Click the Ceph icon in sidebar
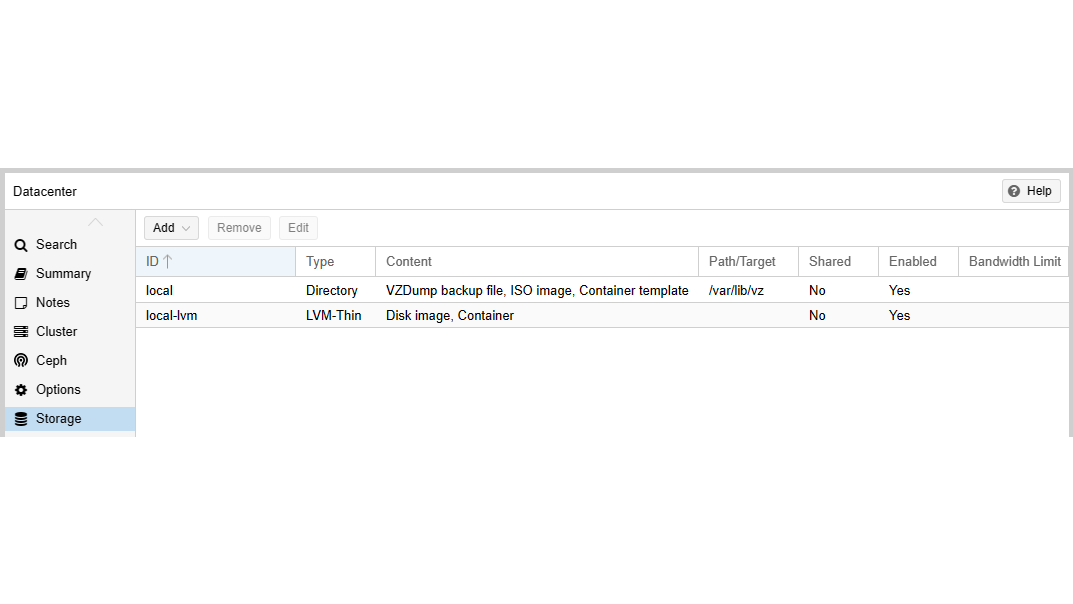This screenshot has width=1073, height=604. tap(21, 361)
